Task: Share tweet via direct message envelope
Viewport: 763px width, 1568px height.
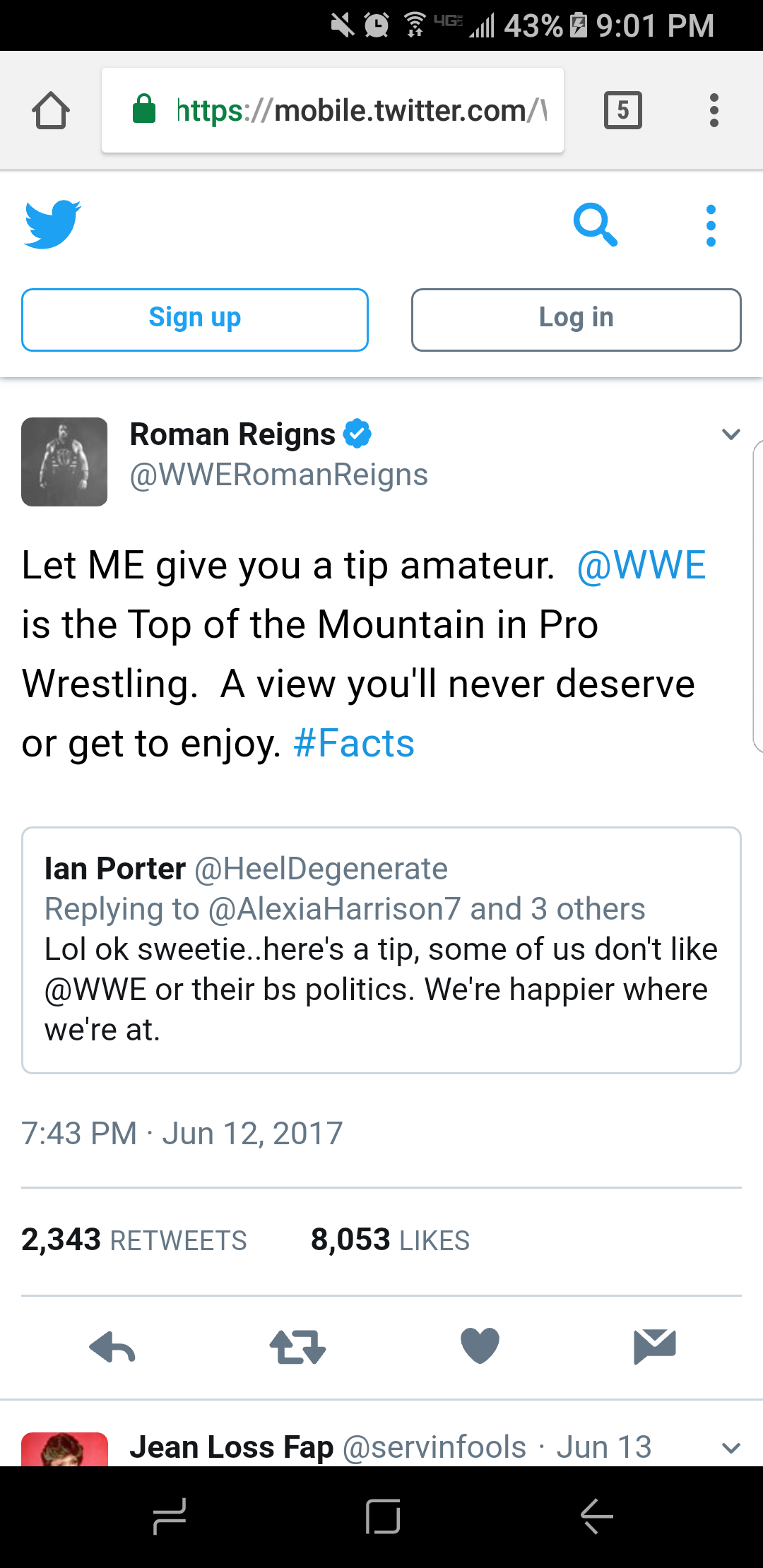Action: pyautogui.click(x=655, y=1345)
